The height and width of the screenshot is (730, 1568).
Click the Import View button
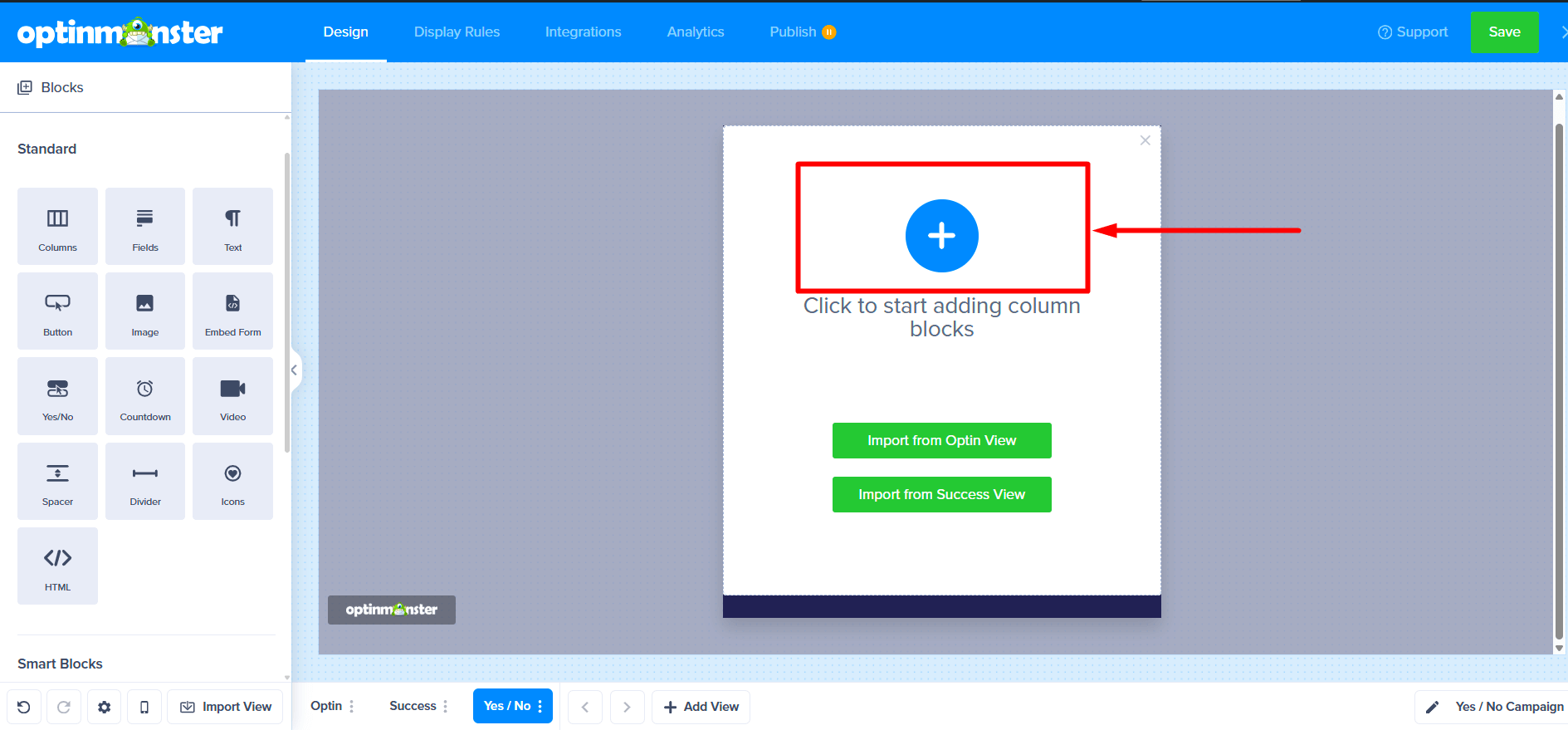coord(225,707)
